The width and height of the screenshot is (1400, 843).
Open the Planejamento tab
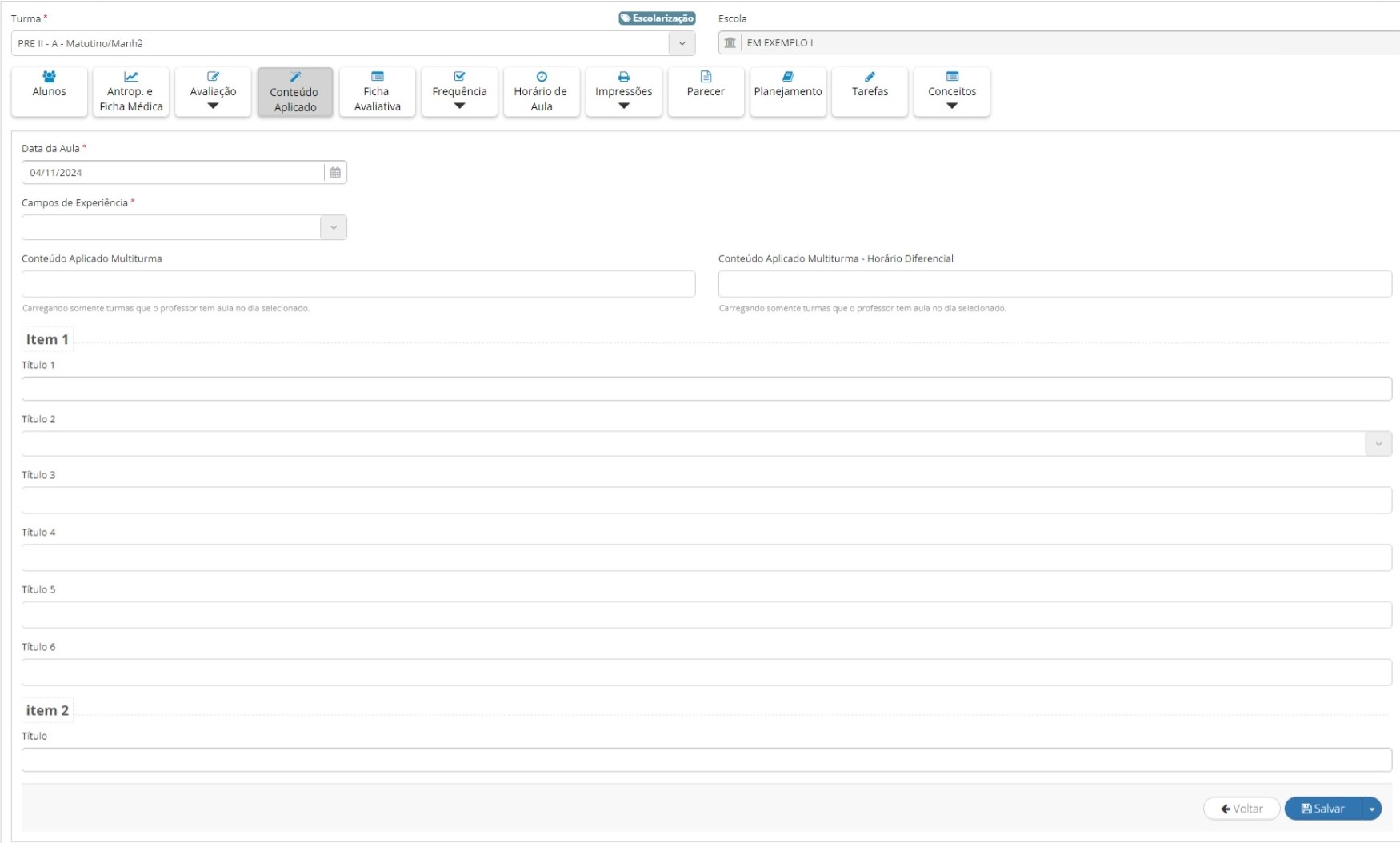[x=788, y=92]
